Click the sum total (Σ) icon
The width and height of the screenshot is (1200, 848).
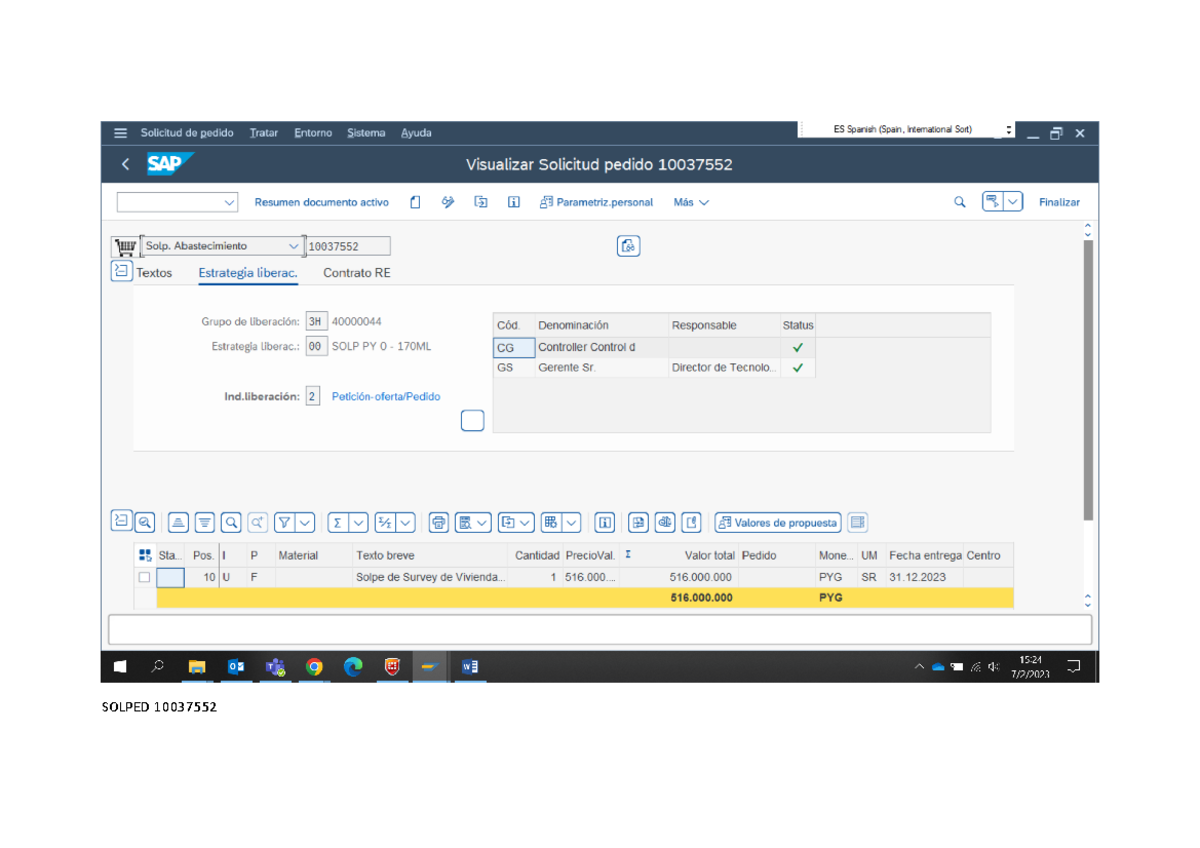337,522
